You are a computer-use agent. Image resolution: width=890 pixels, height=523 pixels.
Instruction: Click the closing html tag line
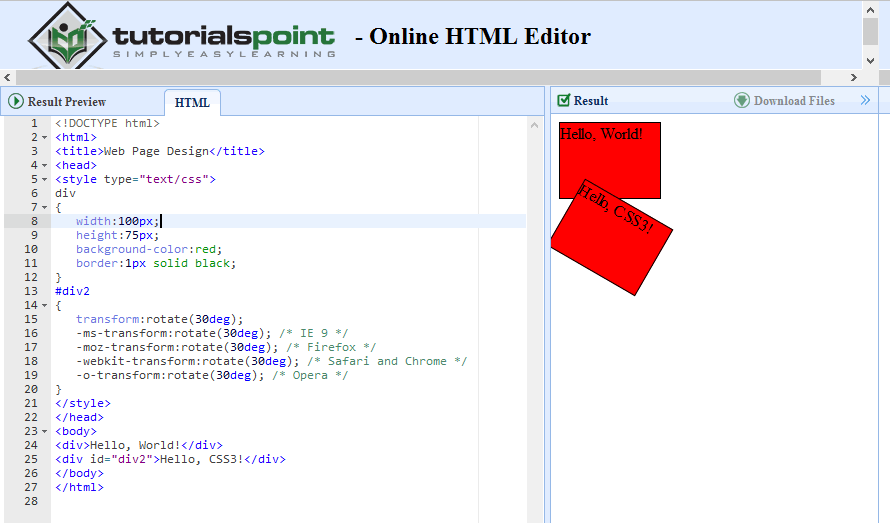point(79,487)
